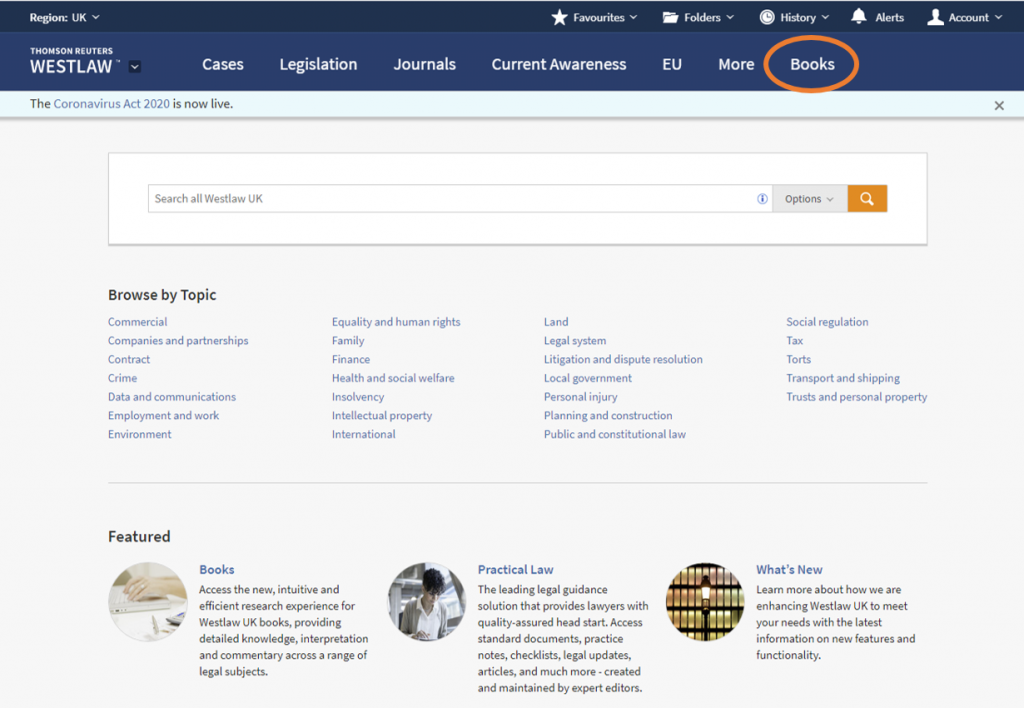Open the search Options dropdown
The width and height of the screenshot is (1024, 708).
click(809, 199)
